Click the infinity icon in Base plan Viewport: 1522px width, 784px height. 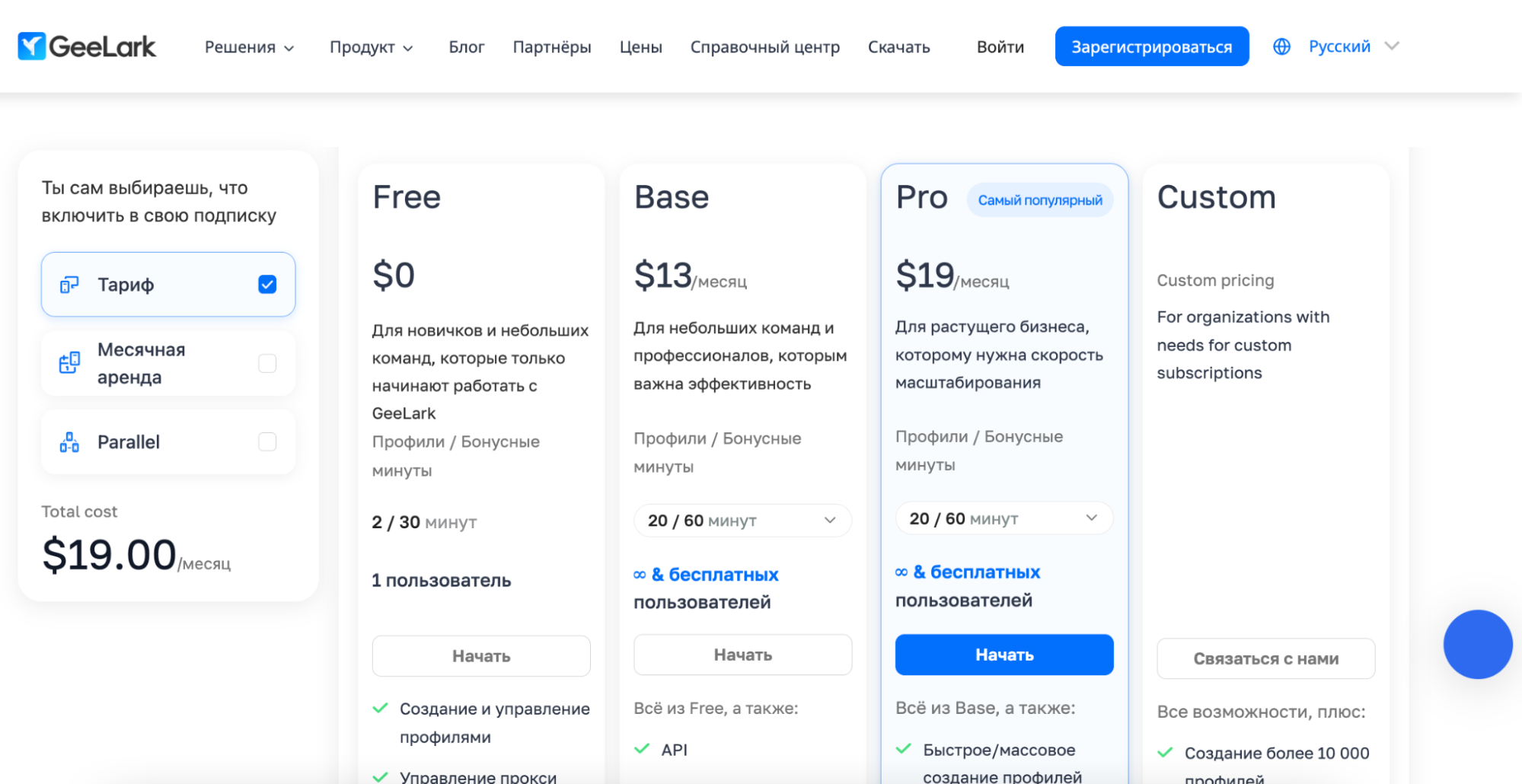(640, 575)
